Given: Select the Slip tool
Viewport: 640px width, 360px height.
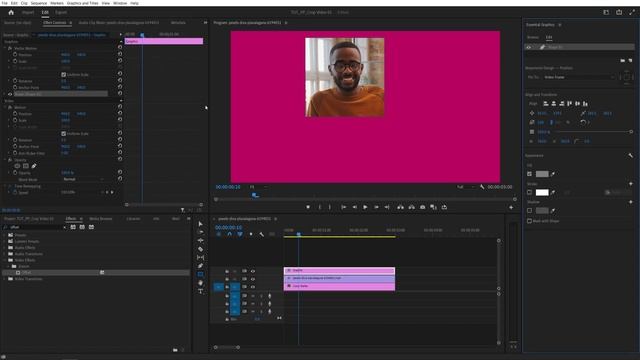Looking at the screenshot, I should click(200, 258).
